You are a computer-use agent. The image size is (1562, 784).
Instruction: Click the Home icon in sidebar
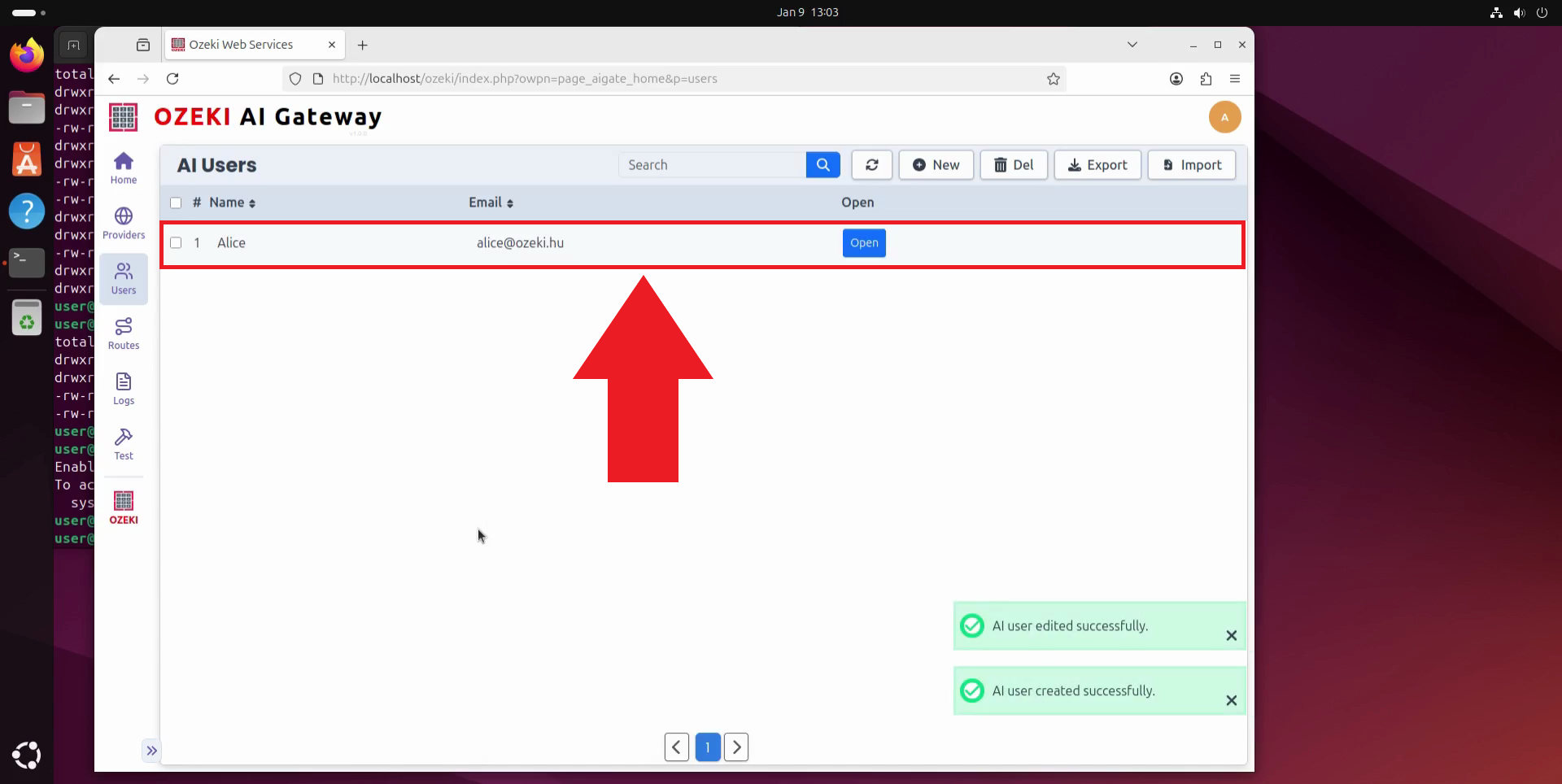tap(124, 168)
